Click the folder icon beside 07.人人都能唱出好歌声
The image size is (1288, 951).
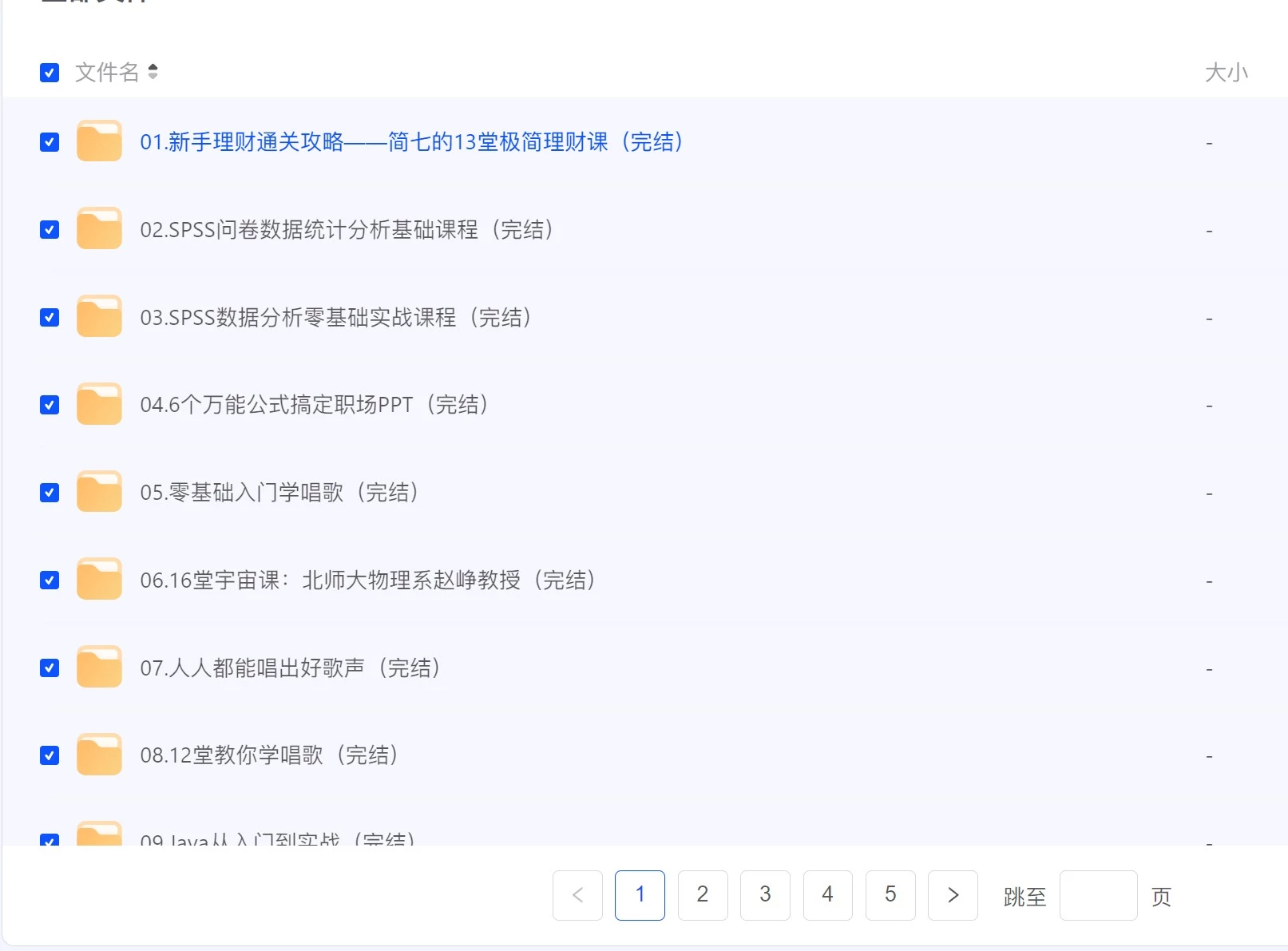(x=98, y=667)
